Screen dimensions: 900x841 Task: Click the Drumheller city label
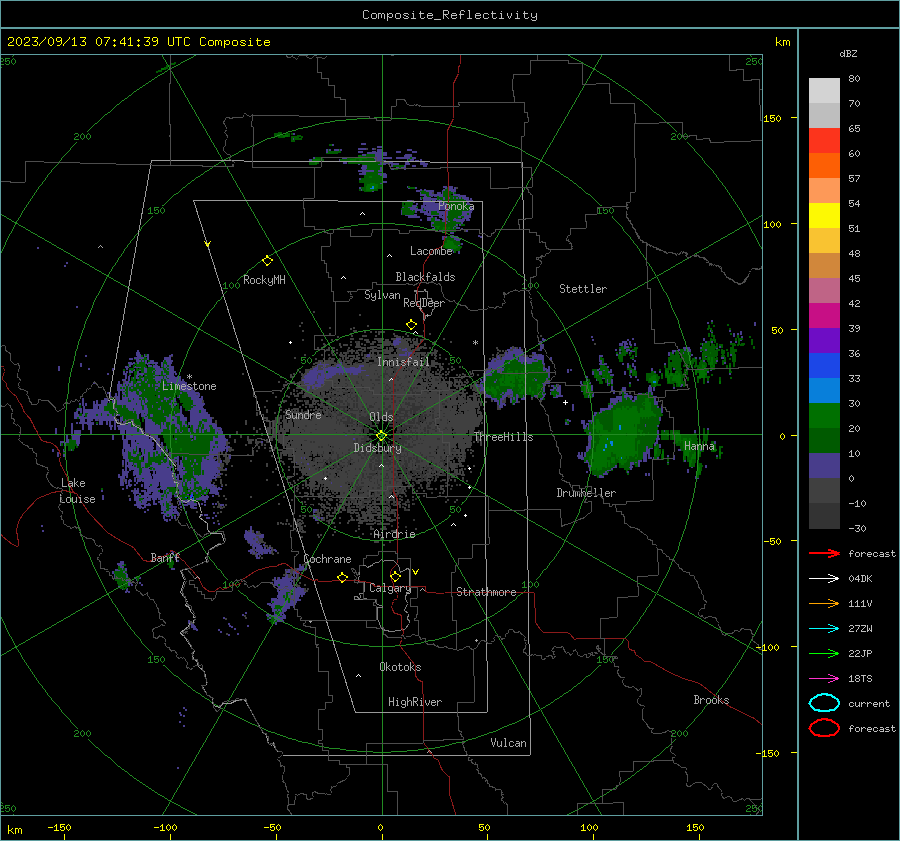tap(586, 493)
